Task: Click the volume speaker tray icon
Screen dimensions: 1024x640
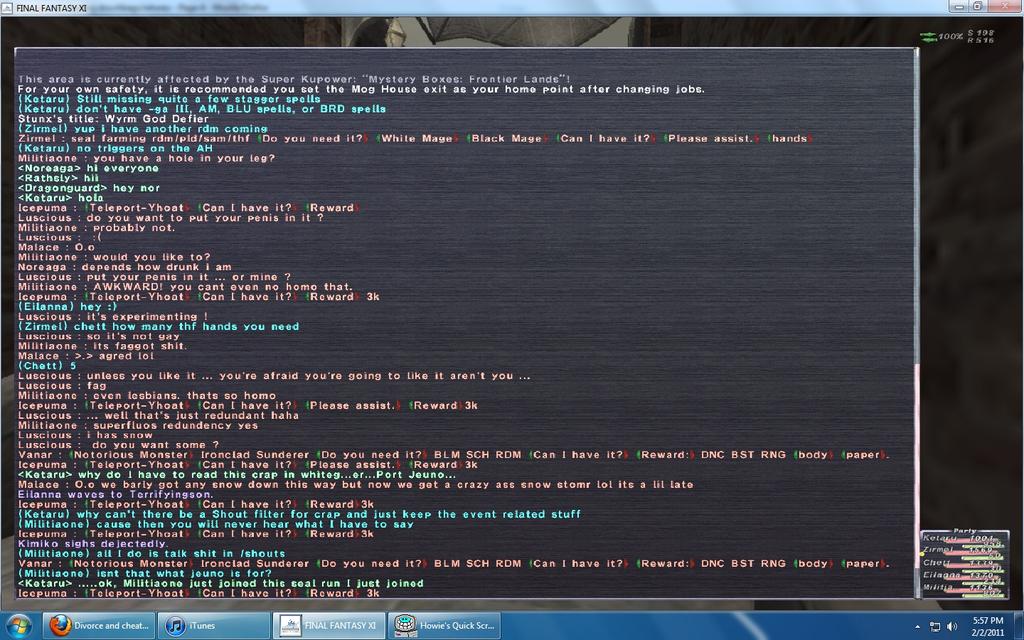Action: [951, 627]
